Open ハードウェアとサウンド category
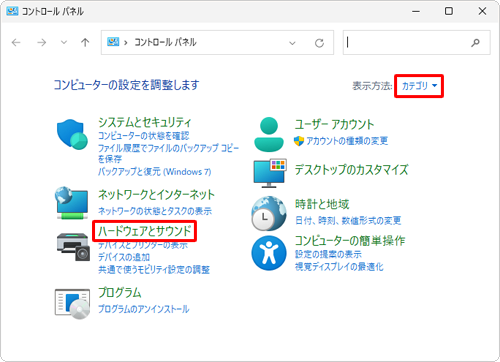Screen dimensions: 500x362 [x=145, y=231]
